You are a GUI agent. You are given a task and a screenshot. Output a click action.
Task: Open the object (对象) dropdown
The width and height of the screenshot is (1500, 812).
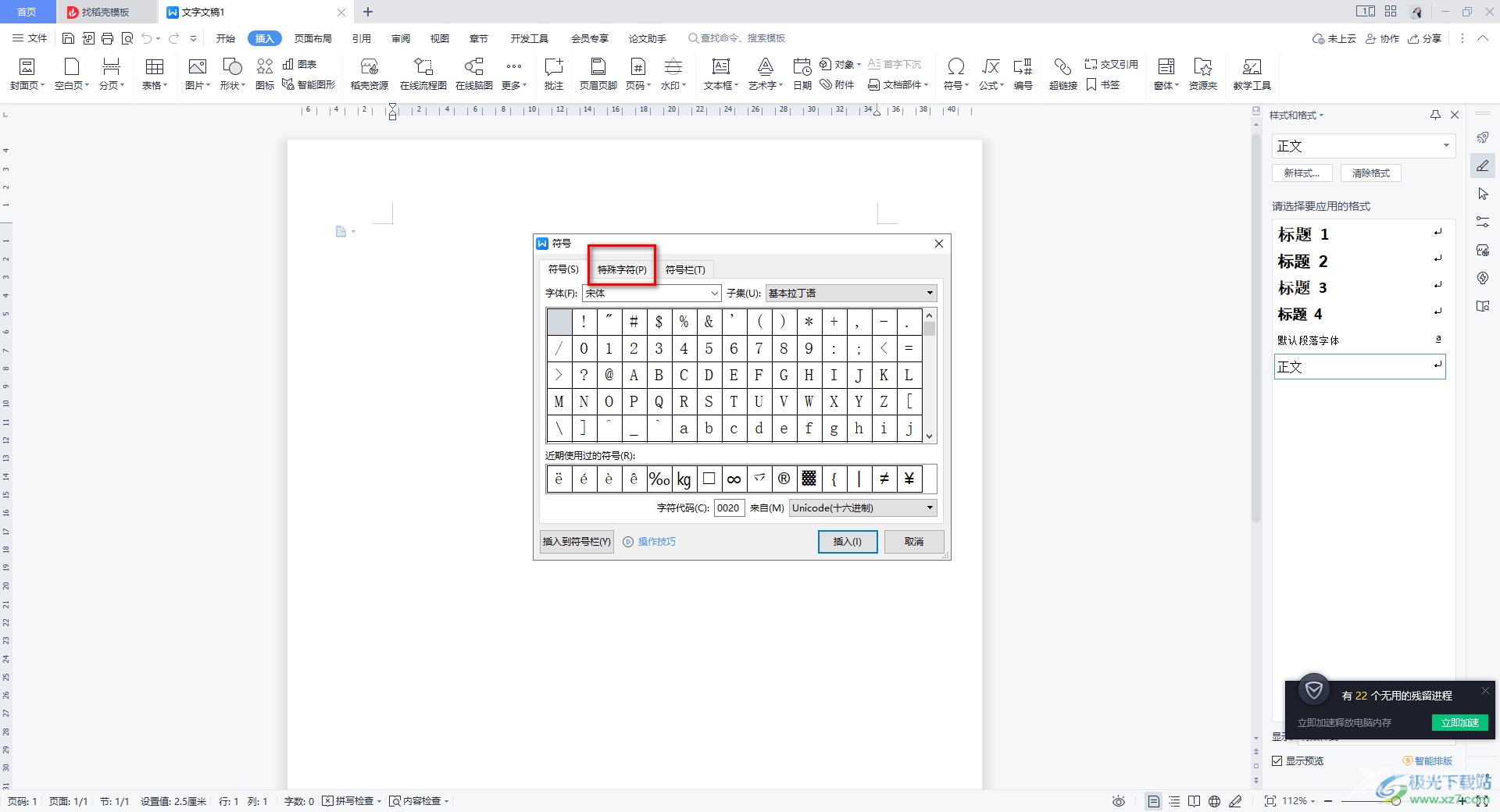[x=840, y=64]
